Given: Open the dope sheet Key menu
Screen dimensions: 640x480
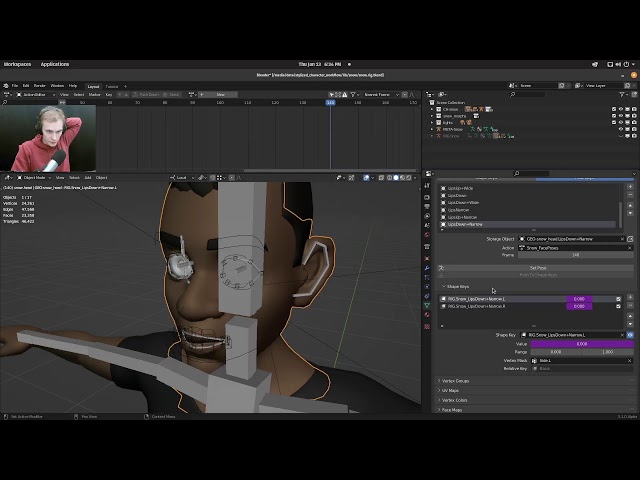Looking at the screenshot, I should (109, 95).
